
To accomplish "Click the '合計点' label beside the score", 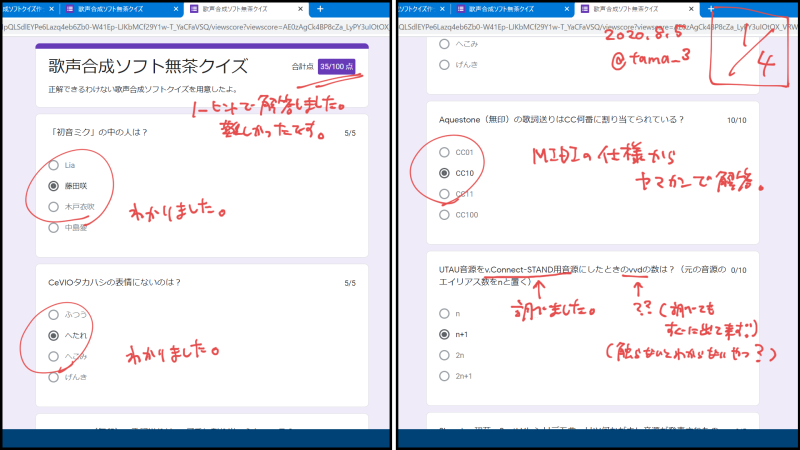I will 302,66.
